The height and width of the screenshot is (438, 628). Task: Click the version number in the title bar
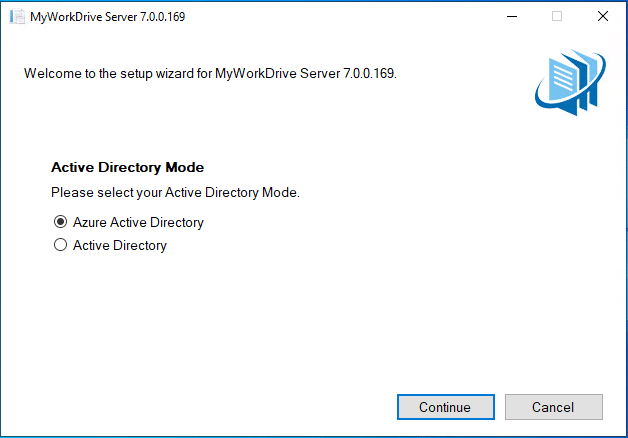(x=158, y=17)
